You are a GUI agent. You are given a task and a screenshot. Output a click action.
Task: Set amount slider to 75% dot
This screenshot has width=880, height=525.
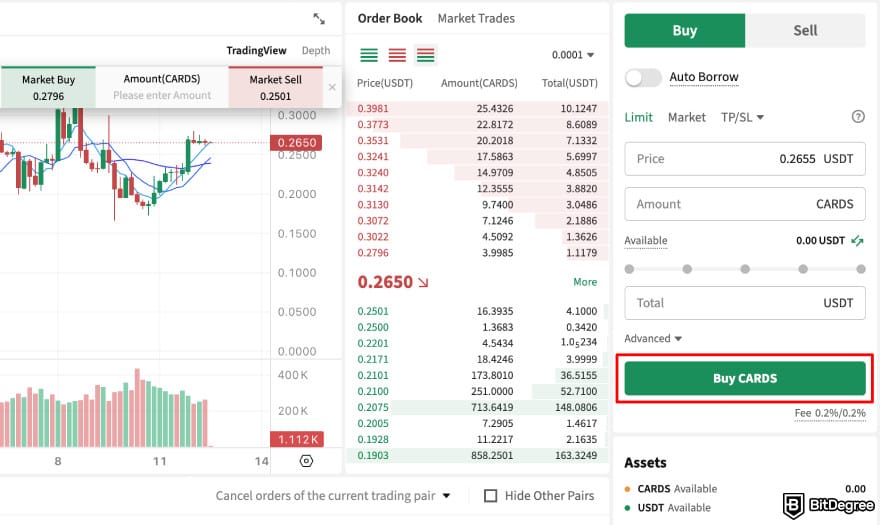pyautogui.click(x=803, y=269)
